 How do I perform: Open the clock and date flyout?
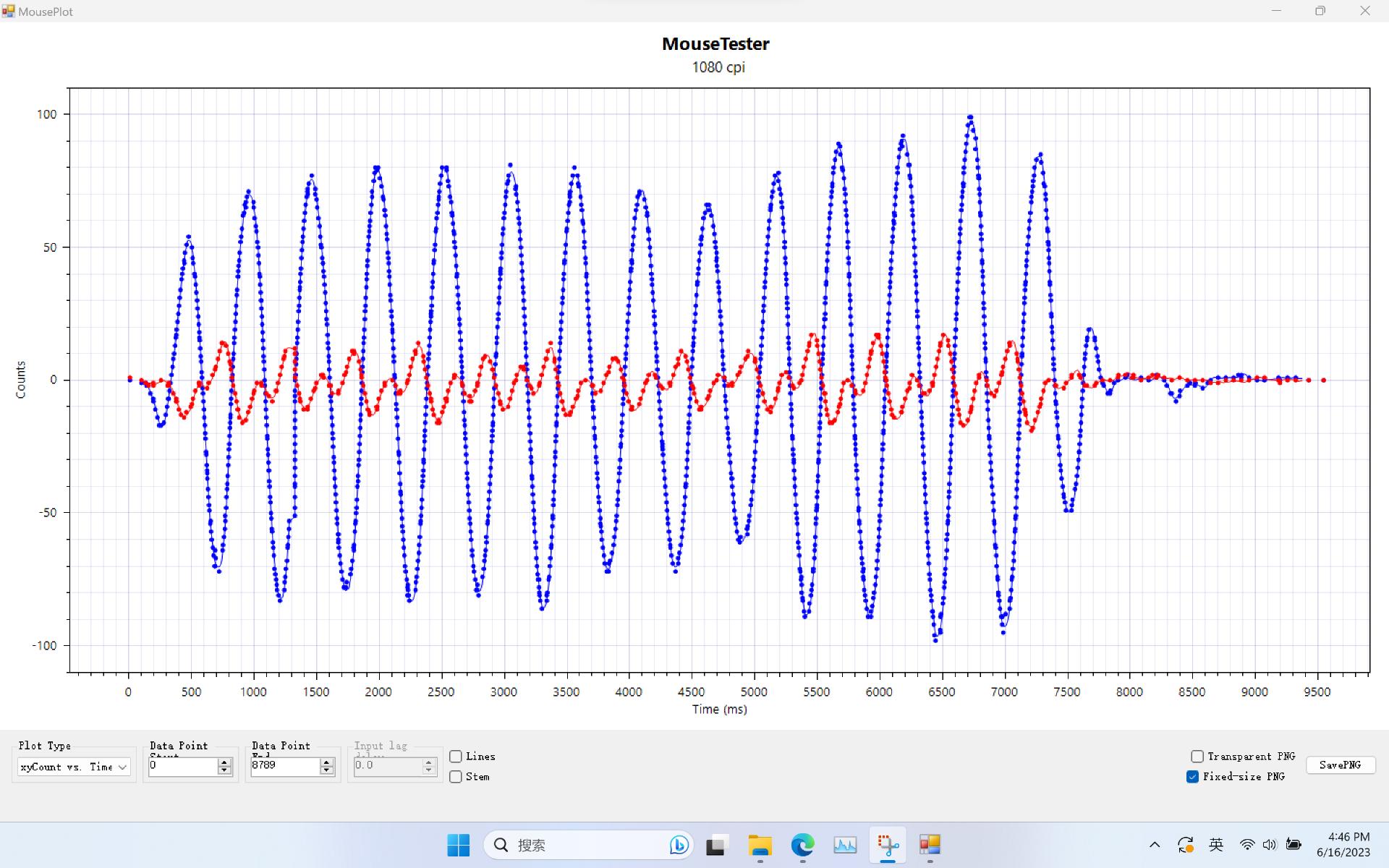tap(1343, 845)
